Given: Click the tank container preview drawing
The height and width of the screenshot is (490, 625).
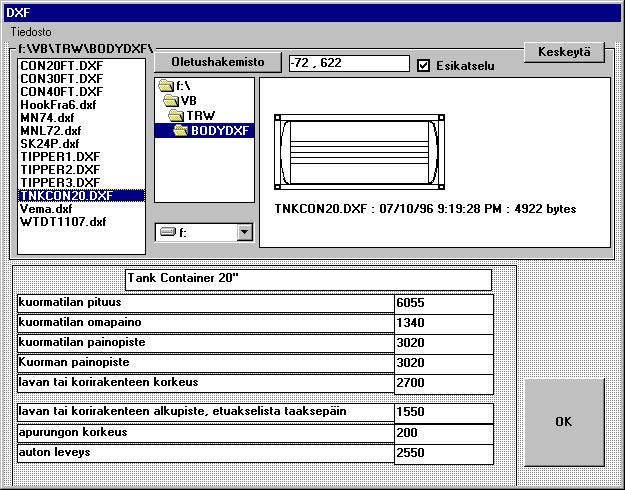Looking at the screenshot, I should (360, 152).
